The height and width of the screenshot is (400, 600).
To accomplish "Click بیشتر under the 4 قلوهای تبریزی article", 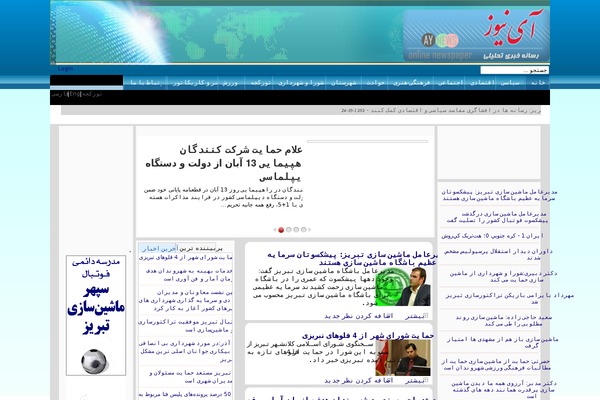I will click(414, 380).
